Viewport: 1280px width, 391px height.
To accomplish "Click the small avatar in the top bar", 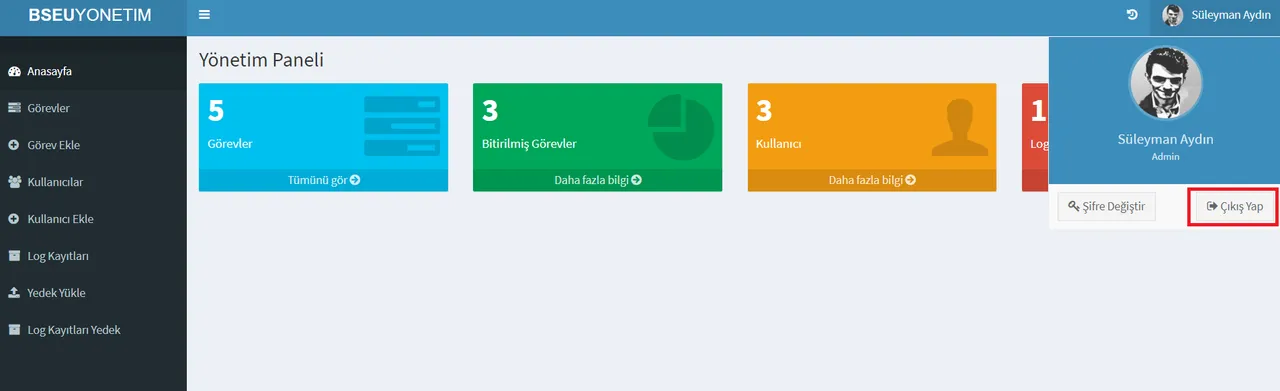I will pyautogui.click(x=1173, y=15).
